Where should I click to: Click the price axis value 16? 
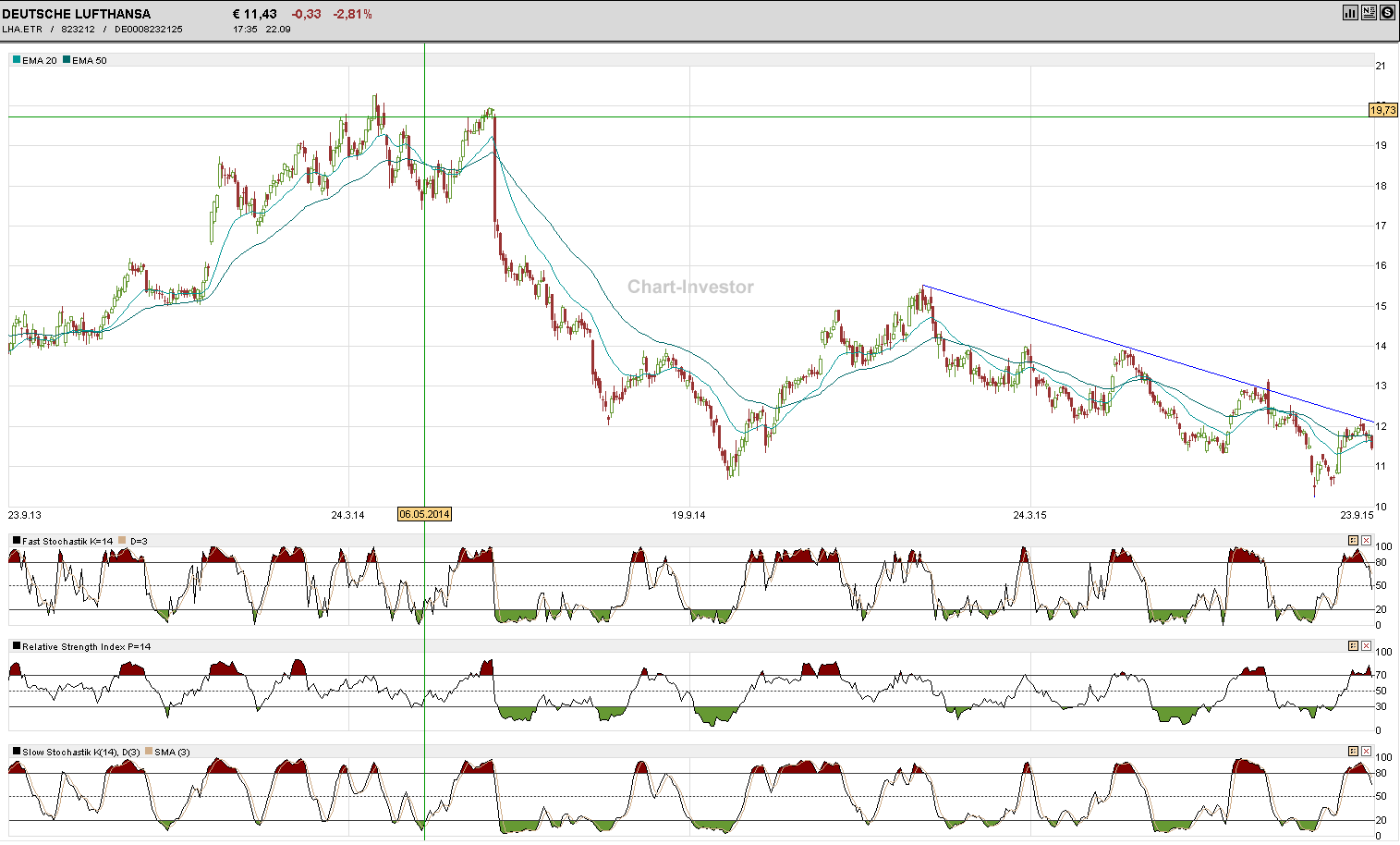click(1381, 266)
